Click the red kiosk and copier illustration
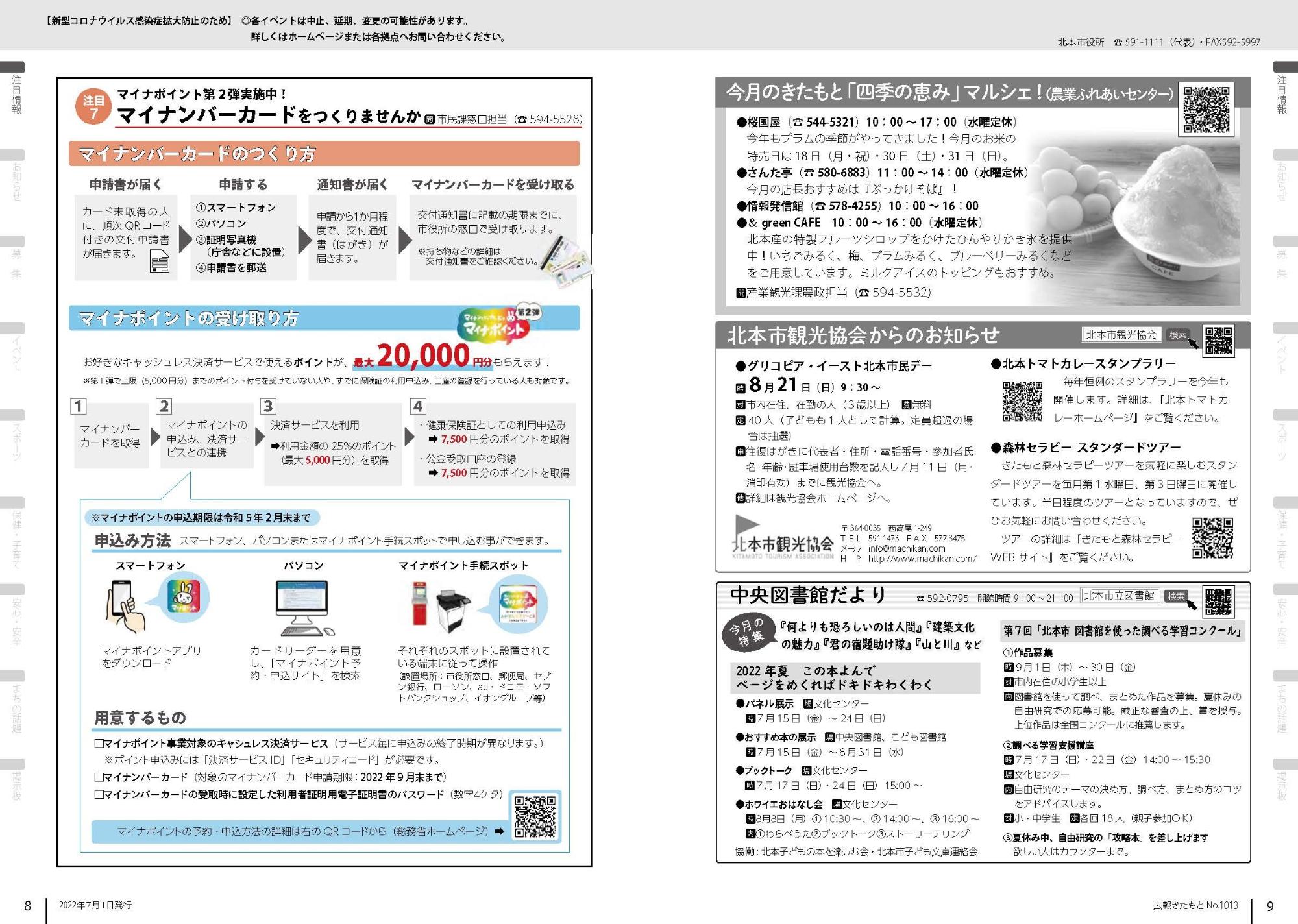1298x924 pixels. coord(442,606)
